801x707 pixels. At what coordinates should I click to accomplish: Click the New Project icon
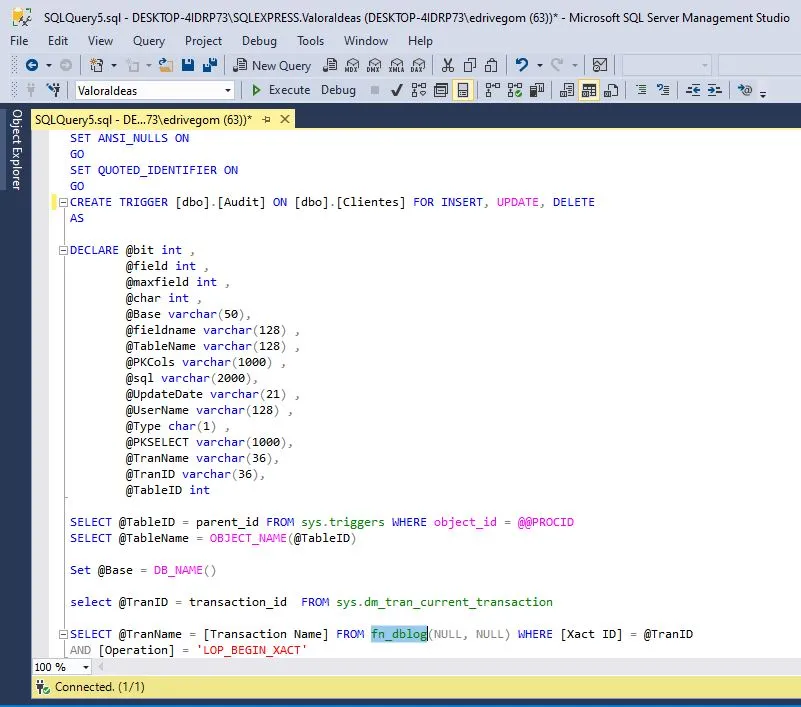point(96,65)
